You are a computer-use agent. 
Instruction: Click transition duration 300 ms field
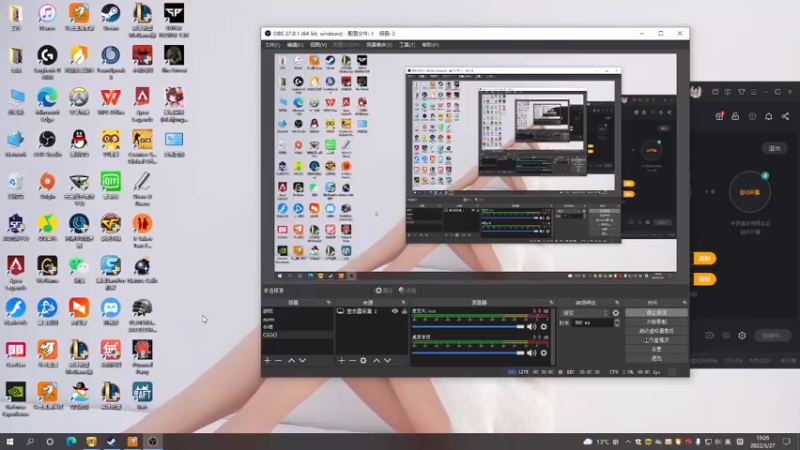tap(592, 322)
